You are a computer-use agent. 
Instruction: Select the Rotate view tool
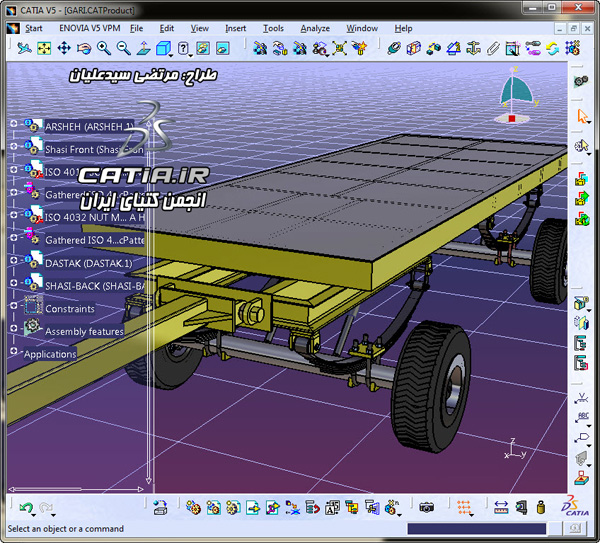pyautogui.click(x=84, y=49)
